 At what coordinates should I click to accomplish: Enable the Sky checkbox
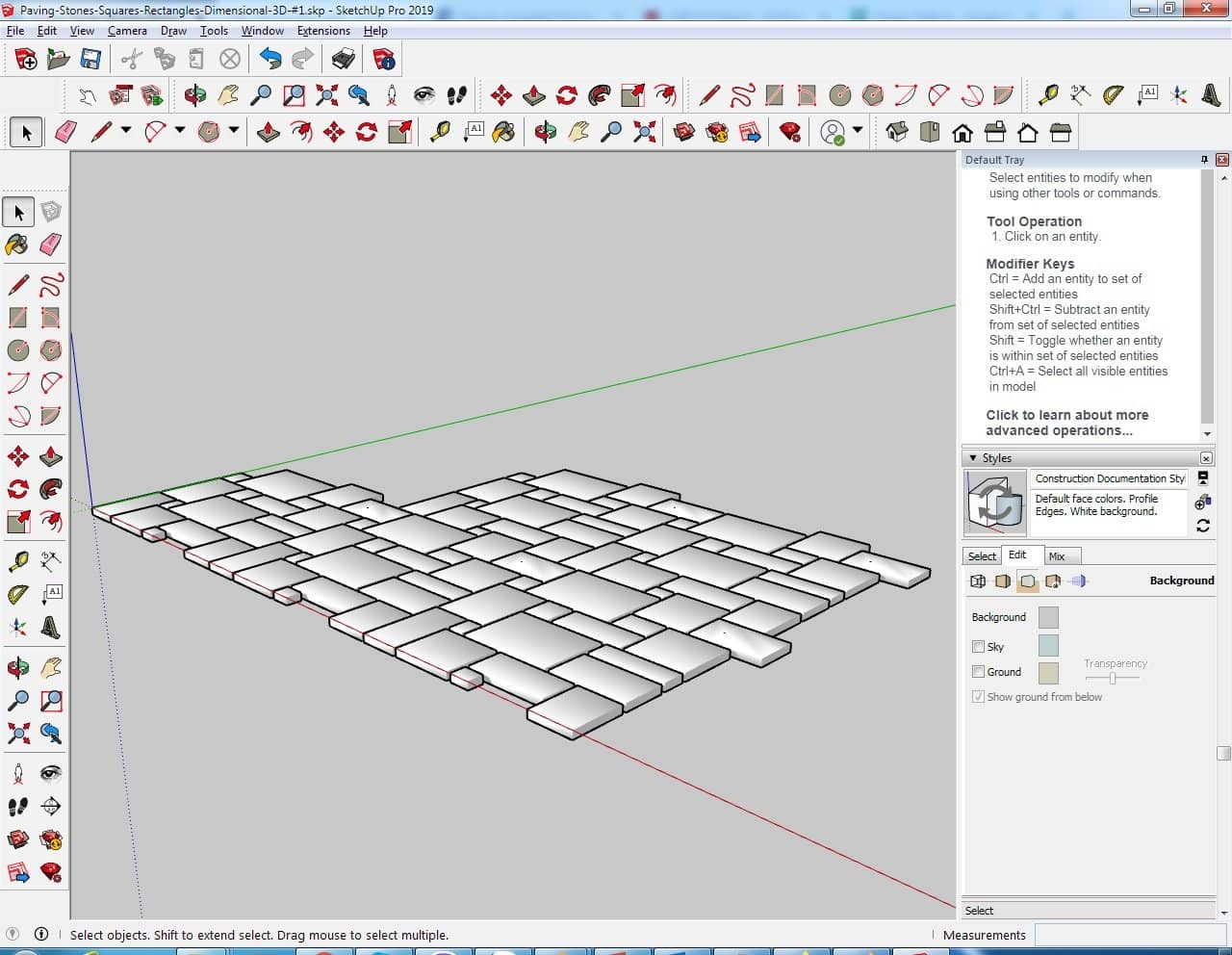point(978,647)
